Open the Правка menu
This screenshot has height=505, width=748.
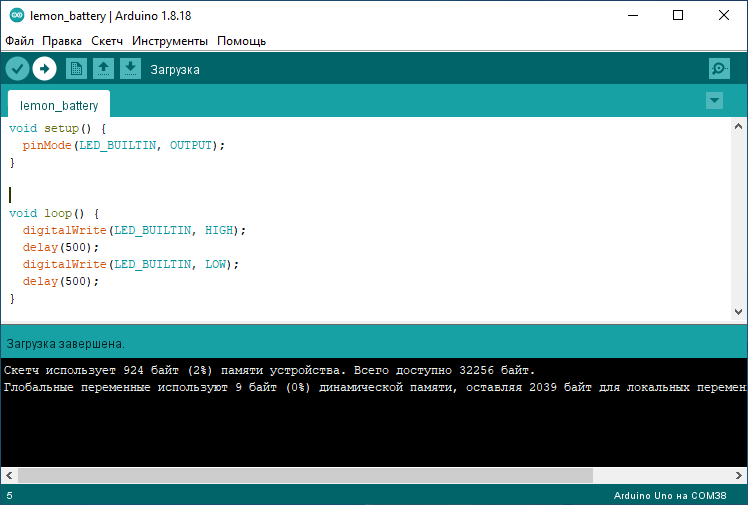tap(62, 41)
